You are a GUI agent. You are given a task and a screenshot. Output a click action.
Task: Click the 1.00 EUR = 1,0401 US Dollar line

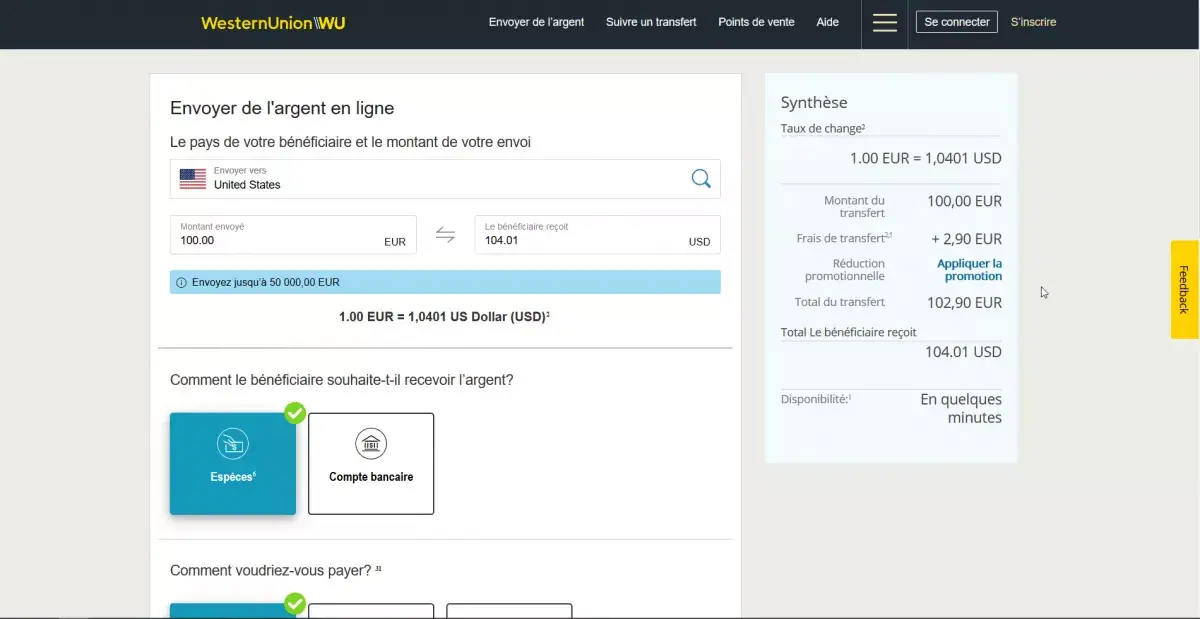click(x=445, y=317)
